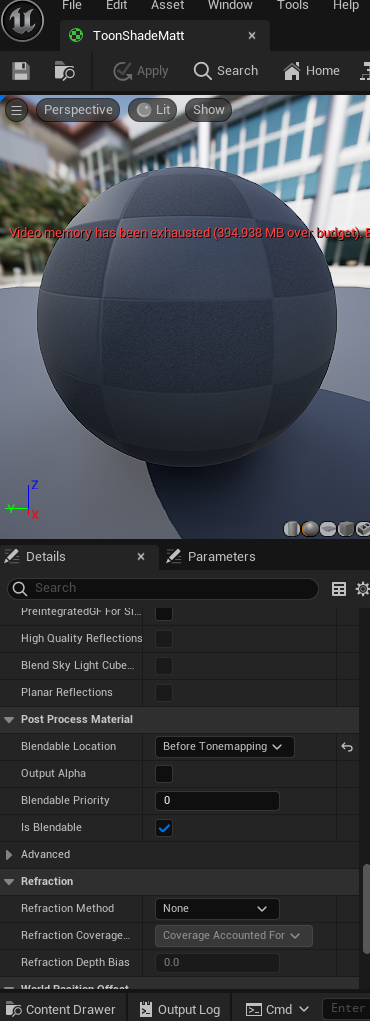Screen dimensions: 370x1021
Task: Reset Blendable Location to default
Action: tap(347, 747)
